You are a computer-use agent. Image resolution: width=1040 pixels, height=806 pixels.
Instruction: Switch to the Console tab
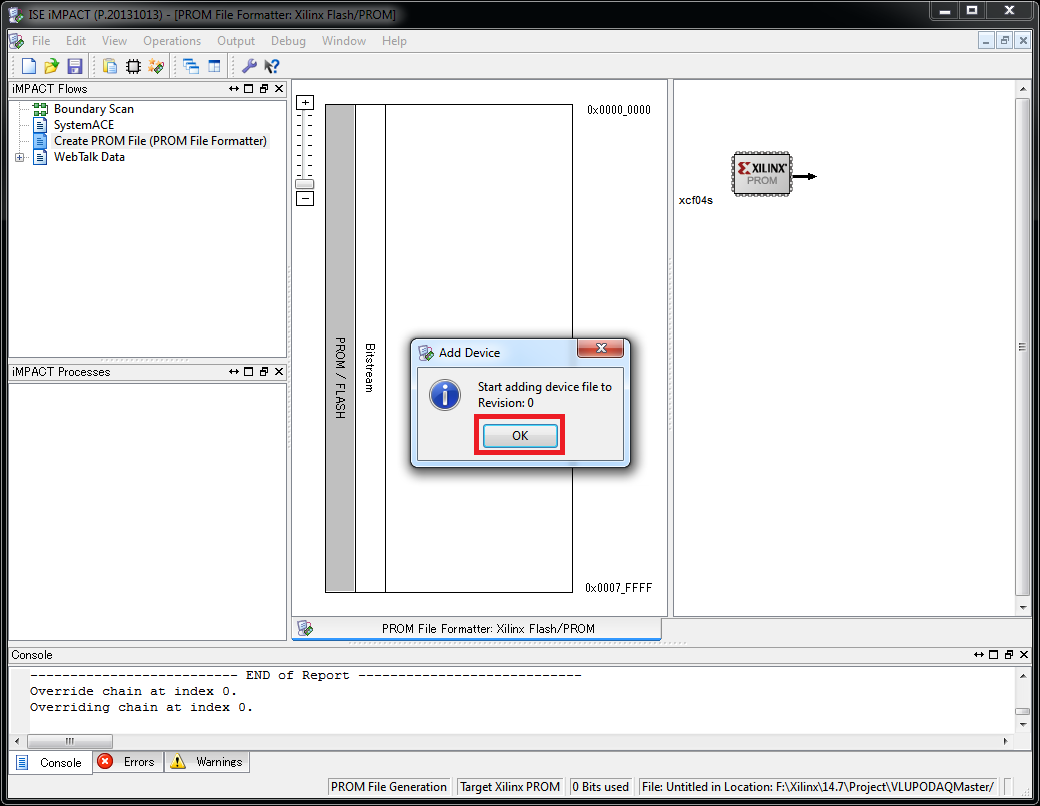coord(50,763)
